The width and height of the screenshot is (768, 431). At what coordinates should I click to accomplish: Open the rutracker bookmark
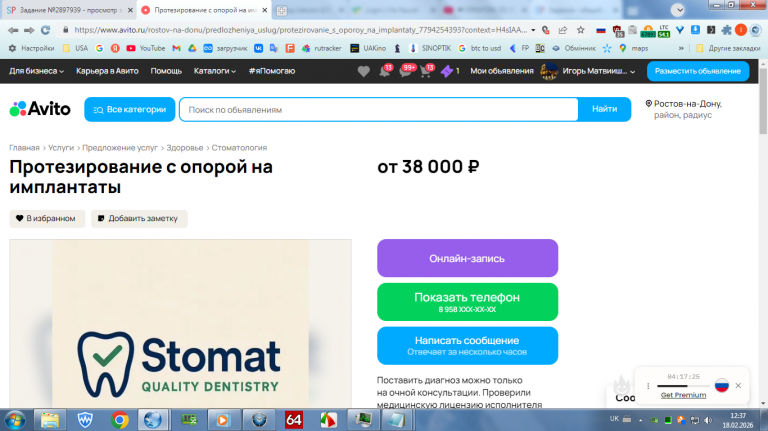[x=321, y=48]
